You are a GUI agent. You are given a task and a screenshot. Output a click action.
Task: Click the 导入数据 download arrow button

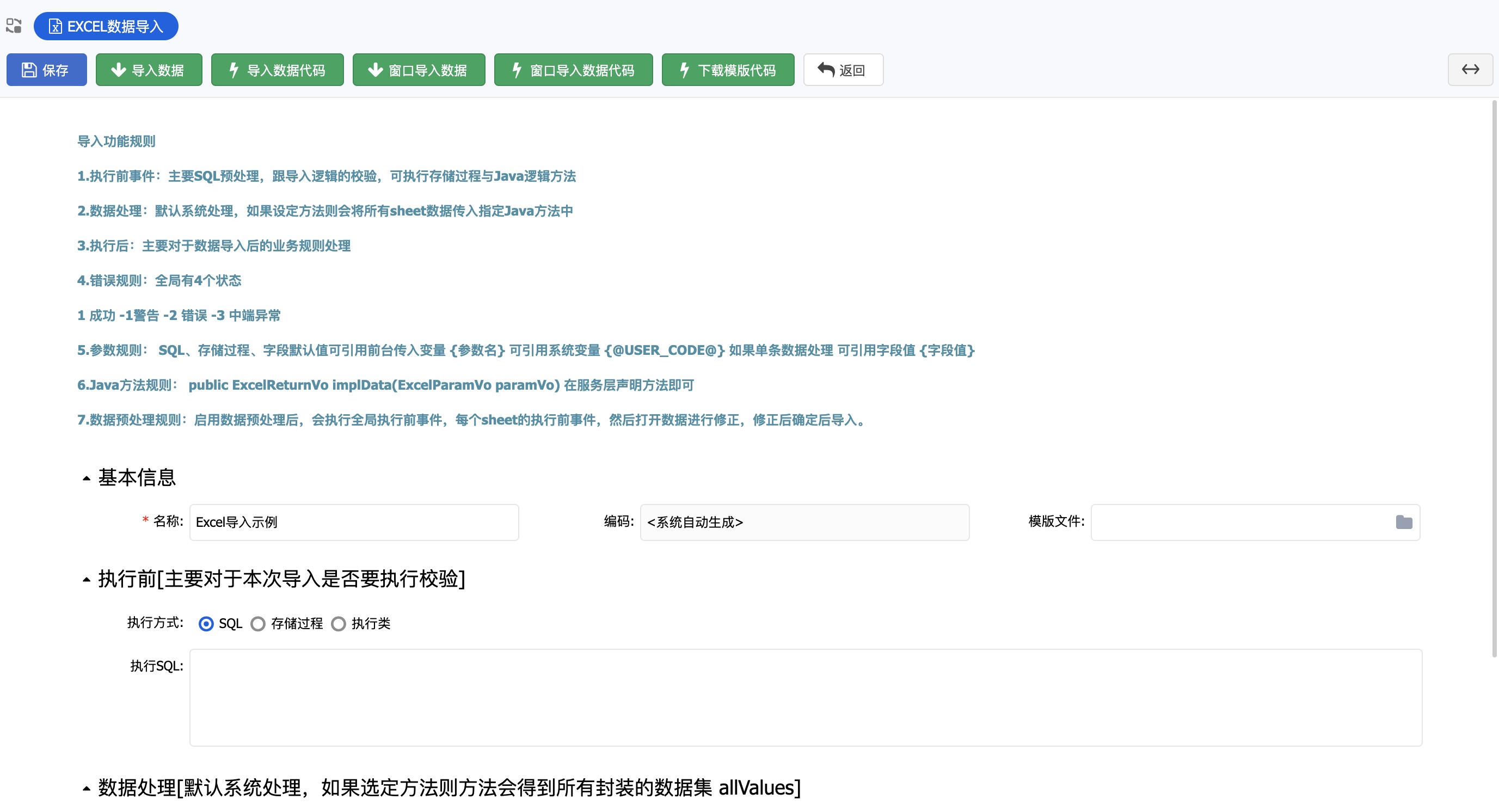[x=149, y=70]
